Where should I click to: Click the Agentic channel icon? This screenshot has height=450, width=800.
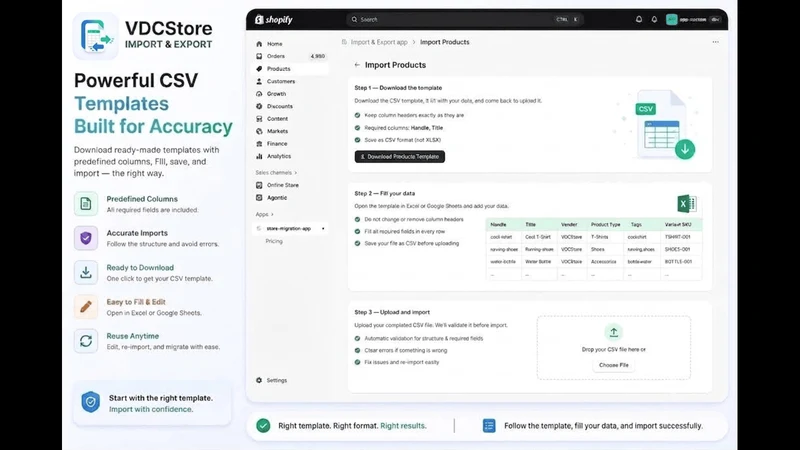259,197
